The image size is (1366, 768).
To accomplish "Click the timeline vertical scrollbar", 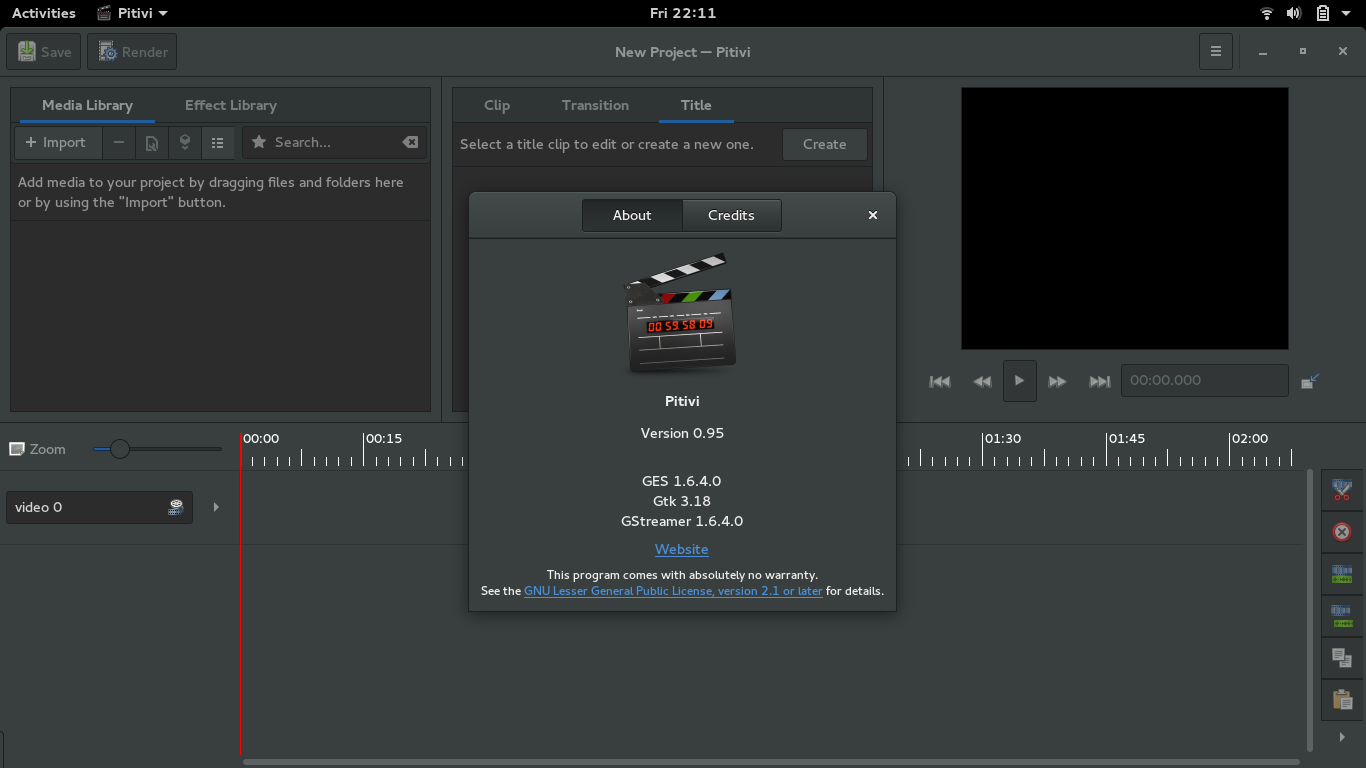I will pos(1311,610).
